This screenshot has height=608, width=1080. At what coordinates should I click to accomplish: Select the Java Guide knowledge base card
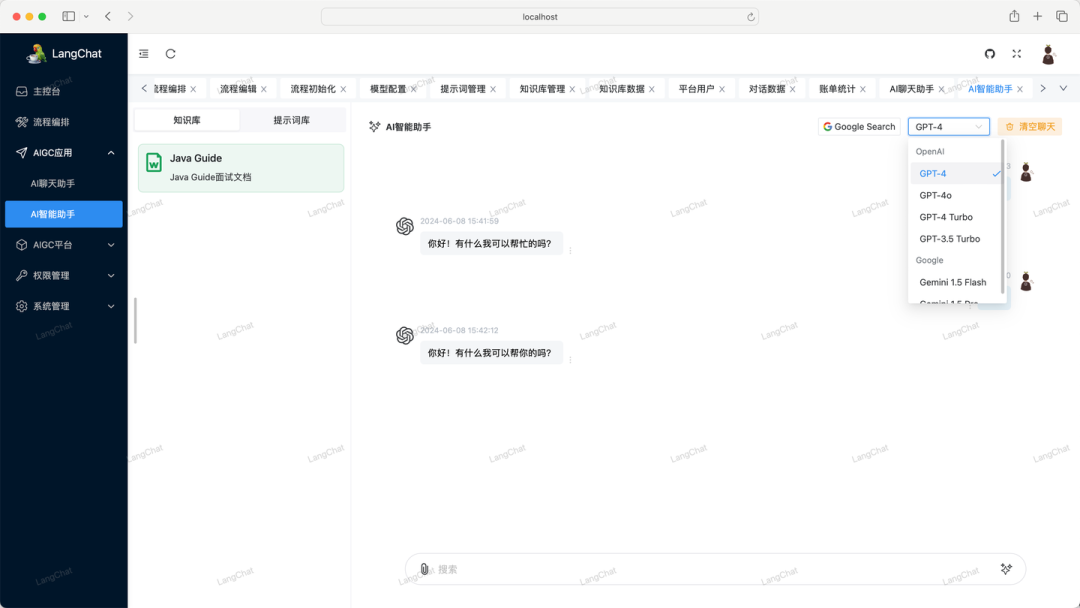240,167
